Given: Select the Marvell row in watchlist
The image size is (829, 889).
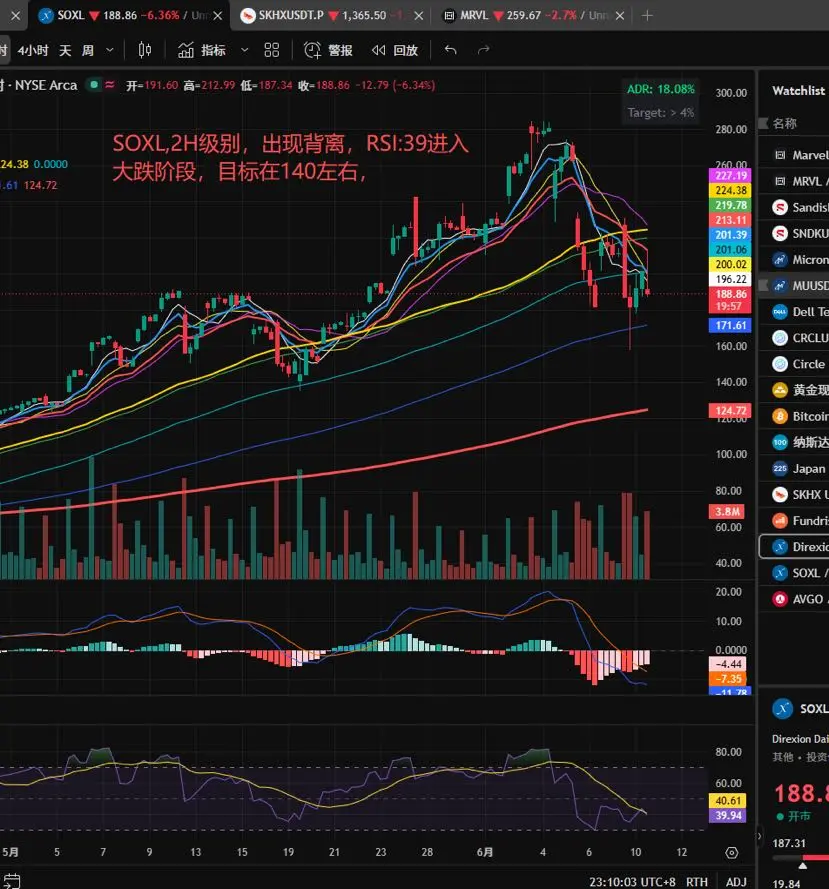Looking at the screenshot, I should point(794,155).
